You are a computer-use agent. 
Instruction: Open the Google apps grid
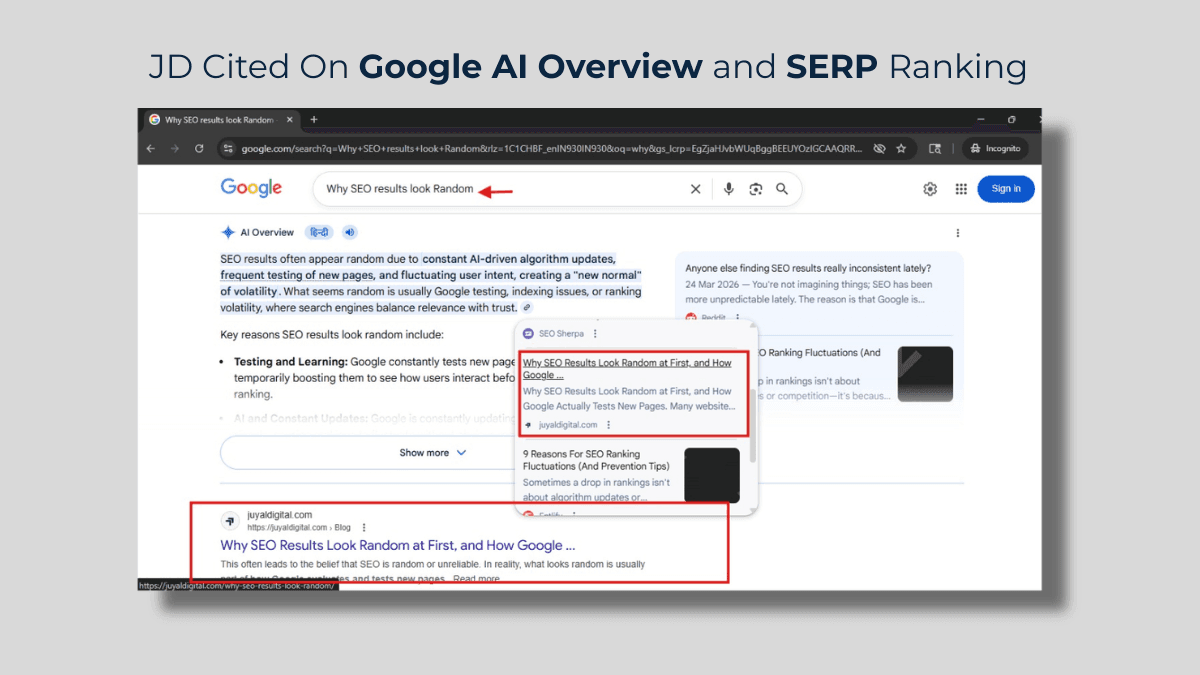[x=961, y=189]
